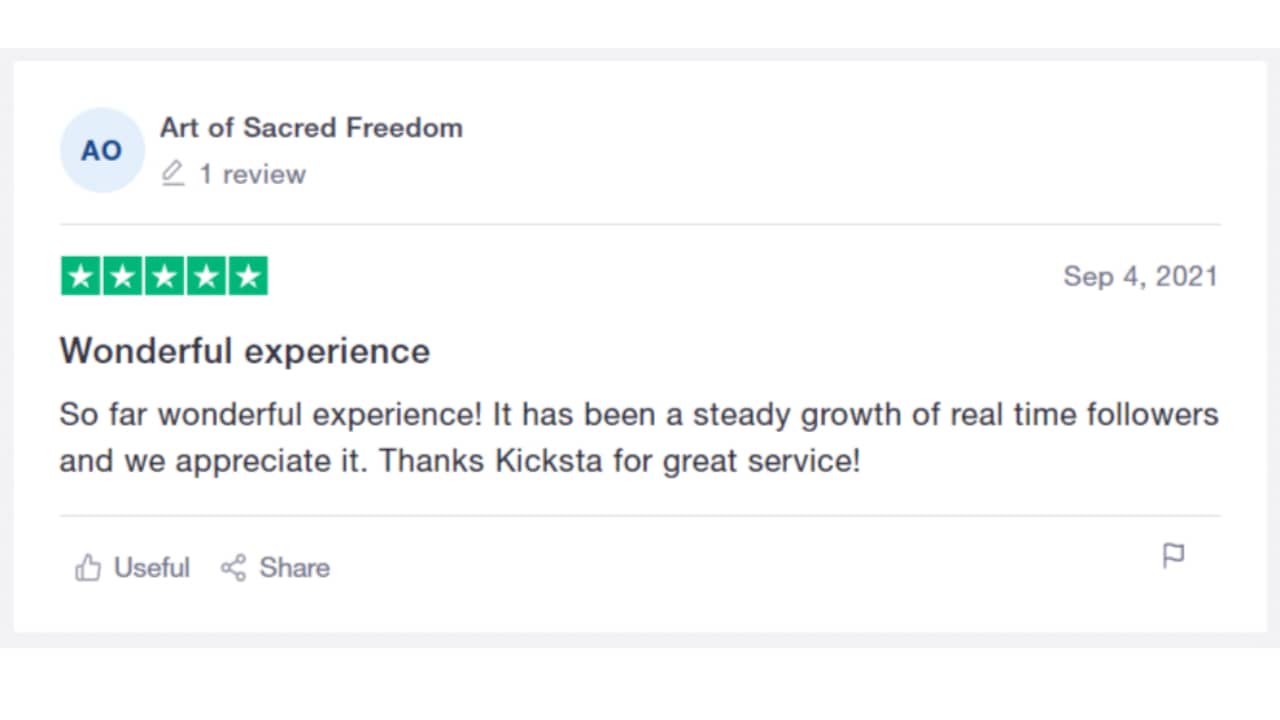Click the thumbs-up Useful icon

[x=88, y=568]
